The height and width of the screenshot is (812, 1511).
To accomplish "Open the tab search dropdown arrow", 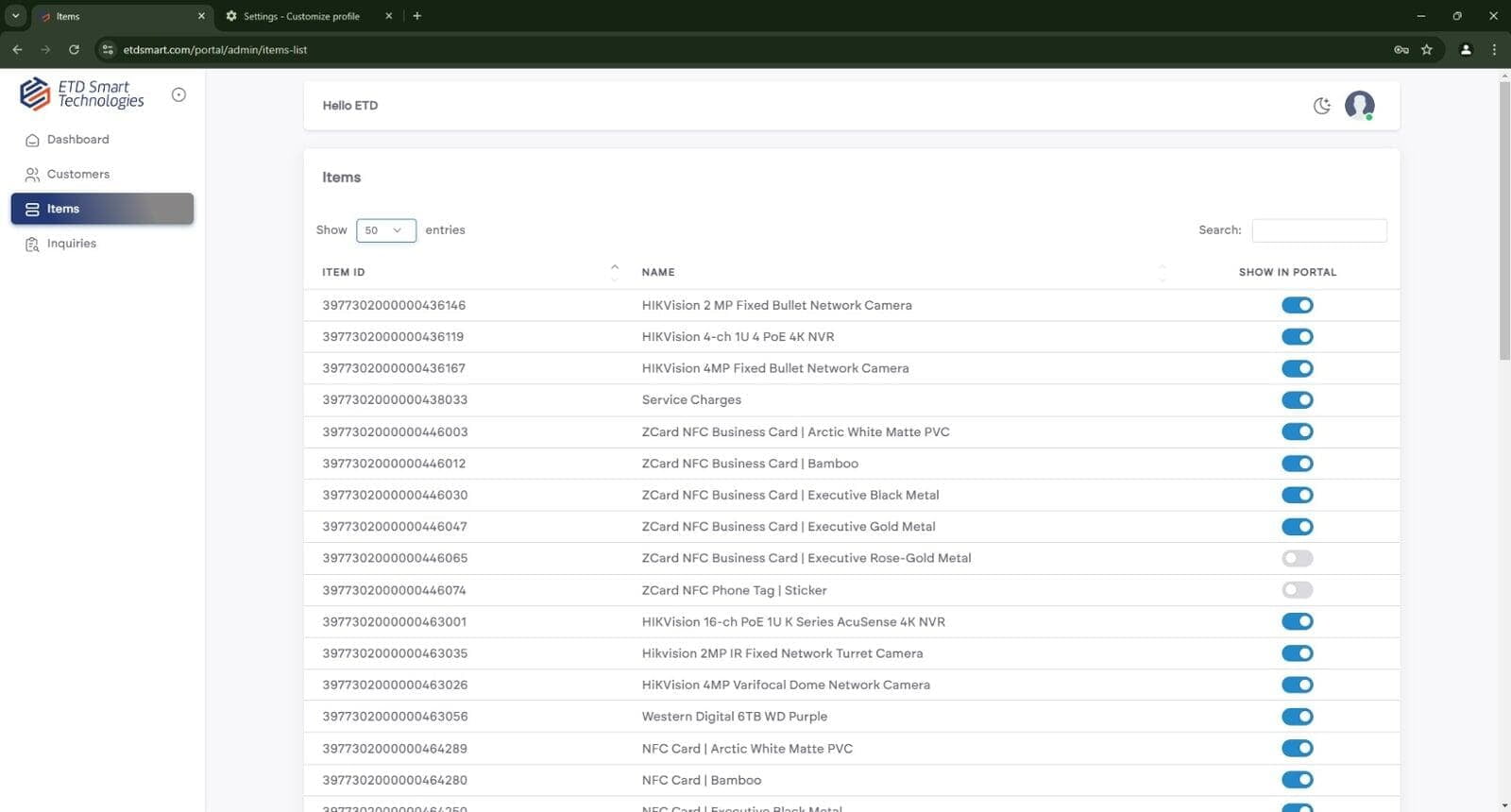I will click(x=15, y=16).
